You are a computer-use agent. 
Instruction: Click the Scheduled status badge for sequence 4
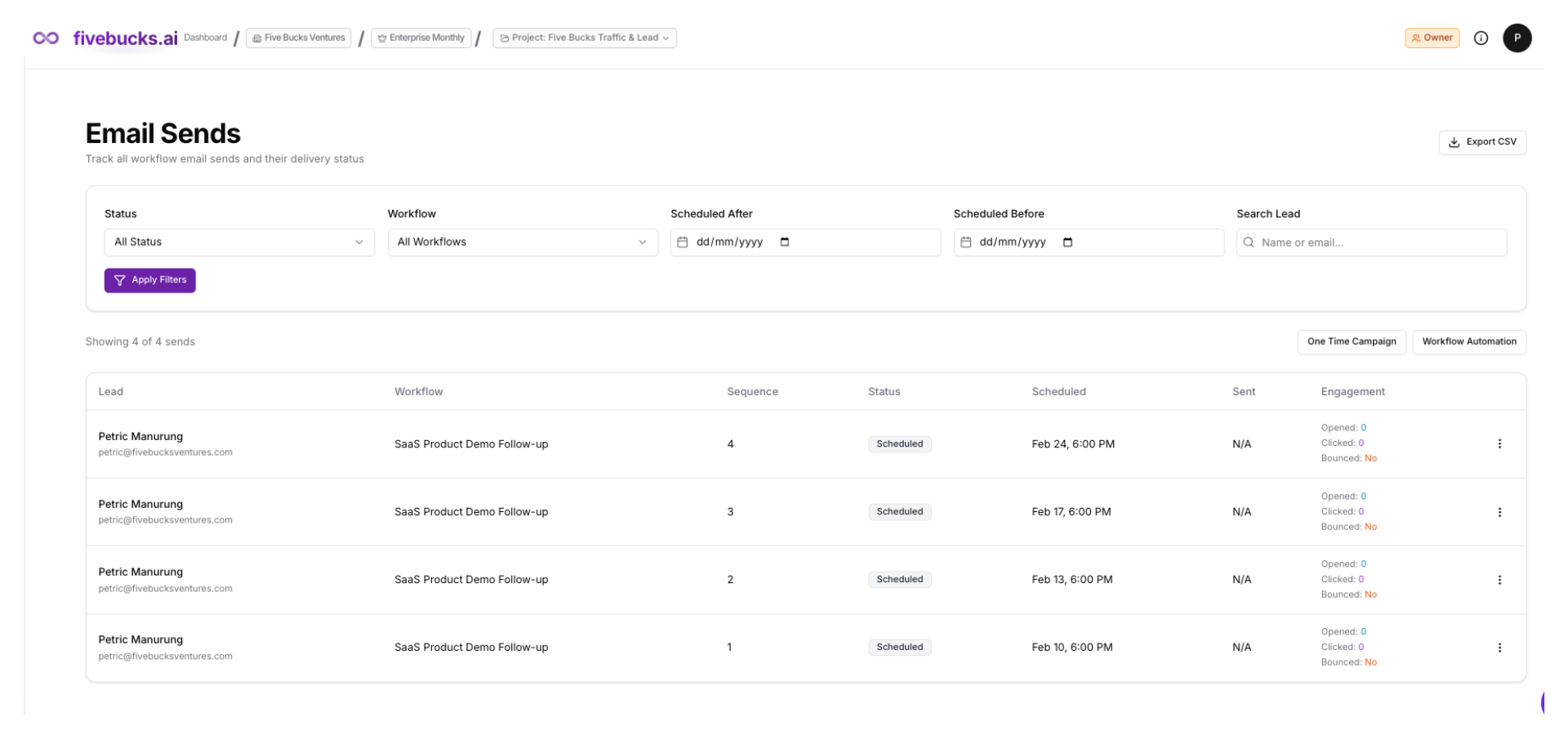[x=900, y=444]
